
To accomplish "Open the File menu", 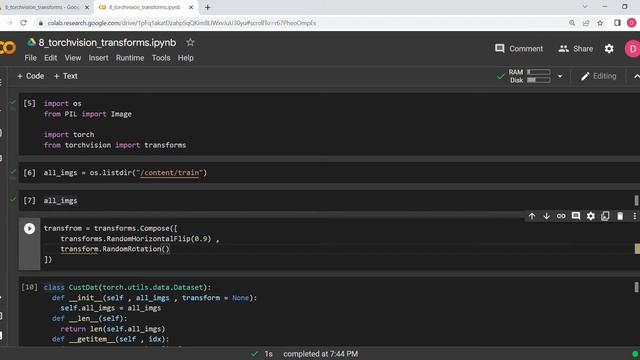I will [31, 58].
